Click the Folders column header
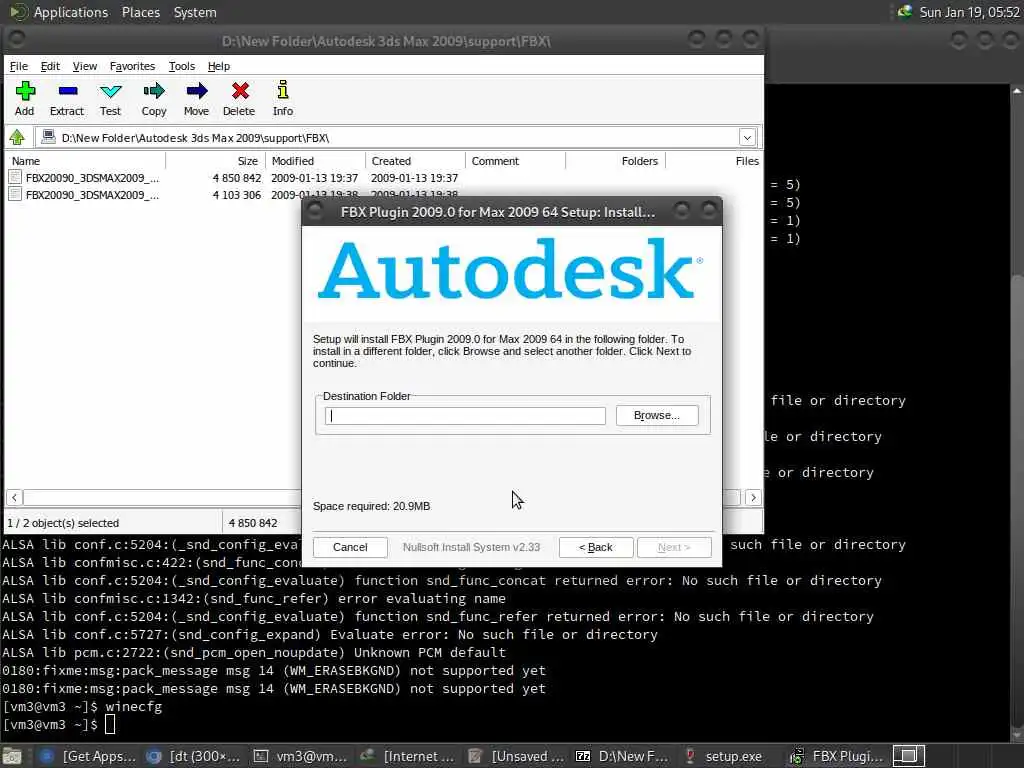Screen dimensions: 1024x768 pyautogui.click(x=615, y=161)
